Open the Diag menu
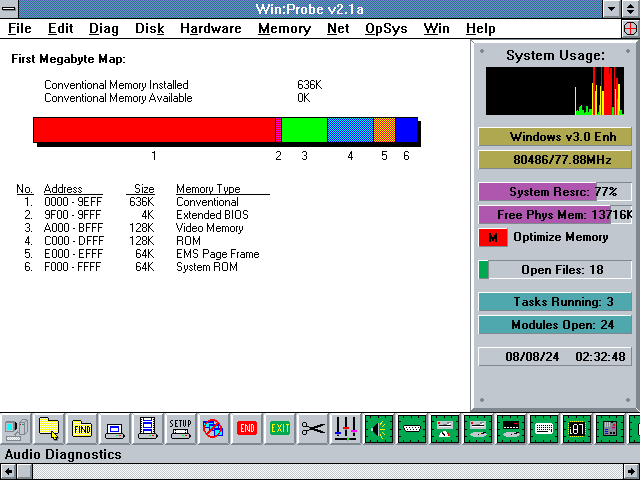 coord(104,29)
